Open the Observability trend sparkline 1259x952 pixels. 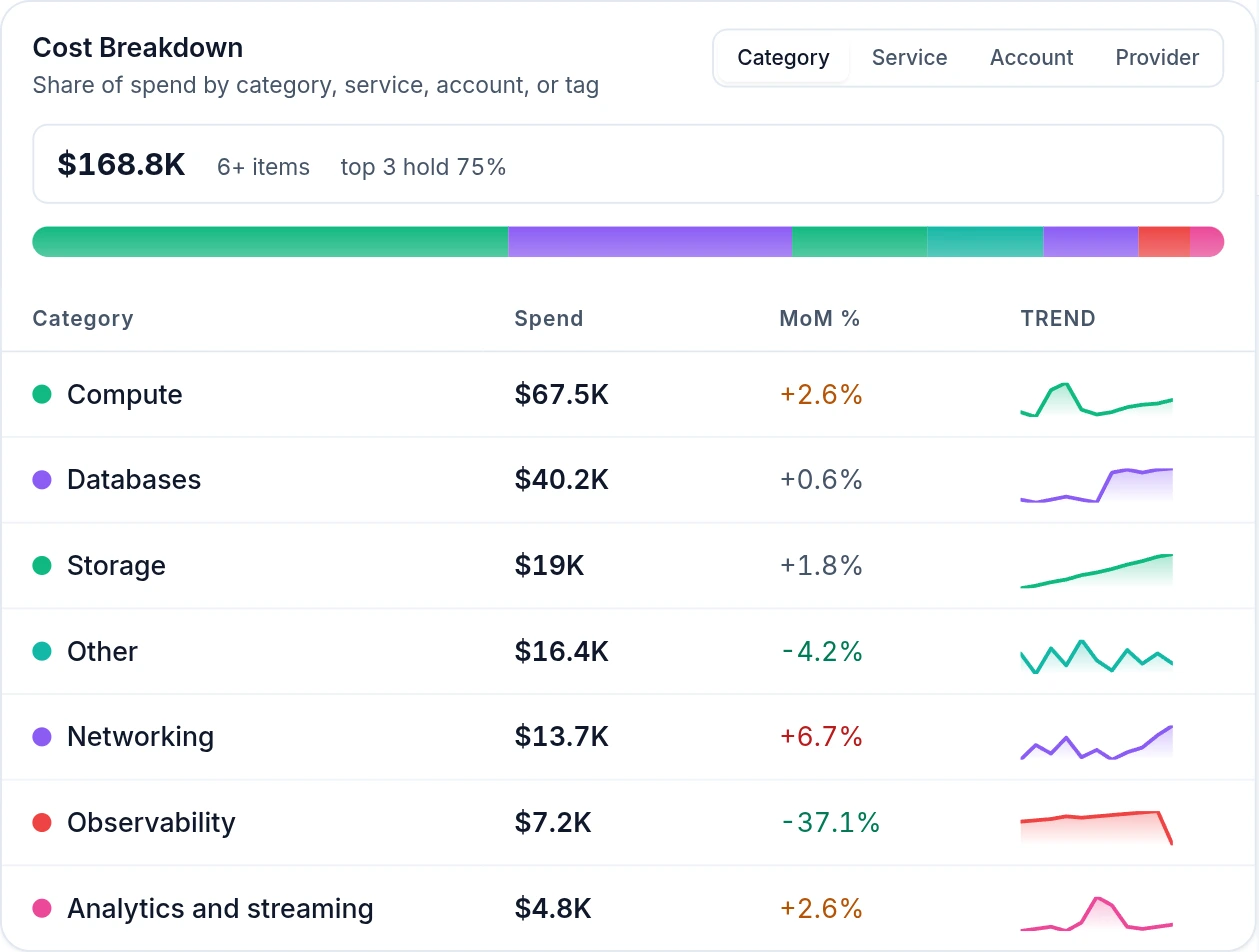(1096, 828)
